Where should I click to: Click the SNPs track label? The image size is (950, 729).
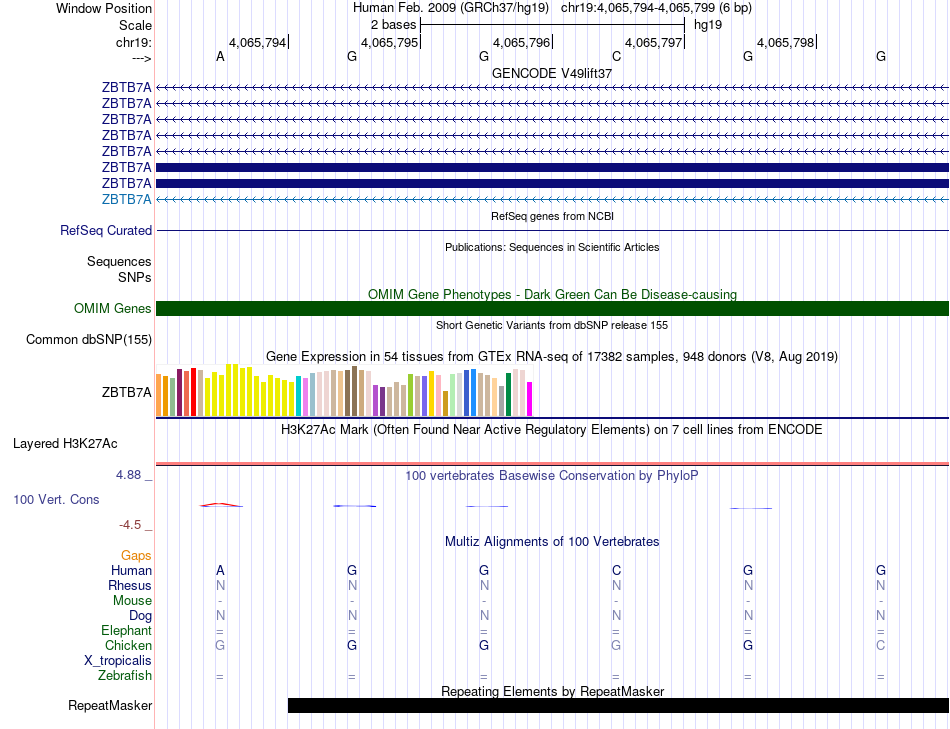tap(135, 277)
